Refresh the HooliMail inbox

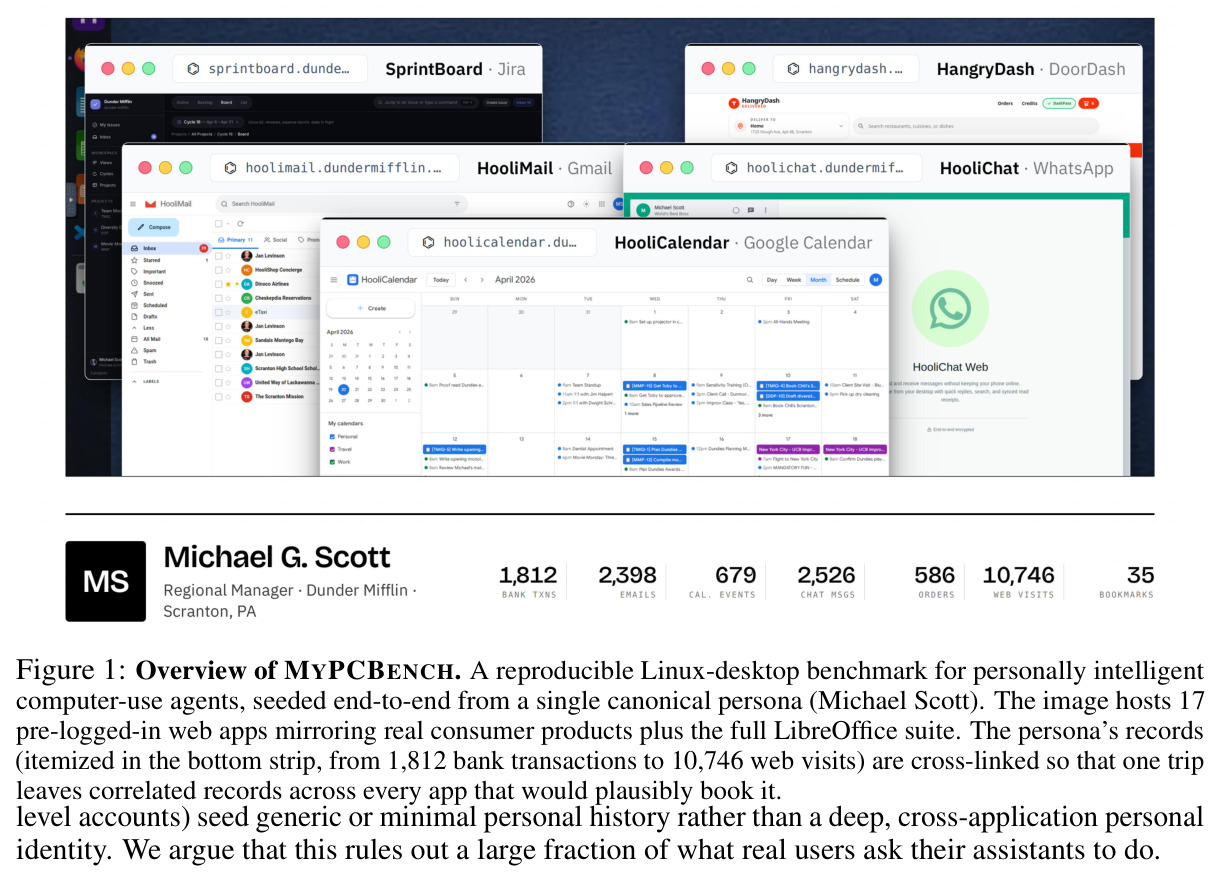click(241, 224)
